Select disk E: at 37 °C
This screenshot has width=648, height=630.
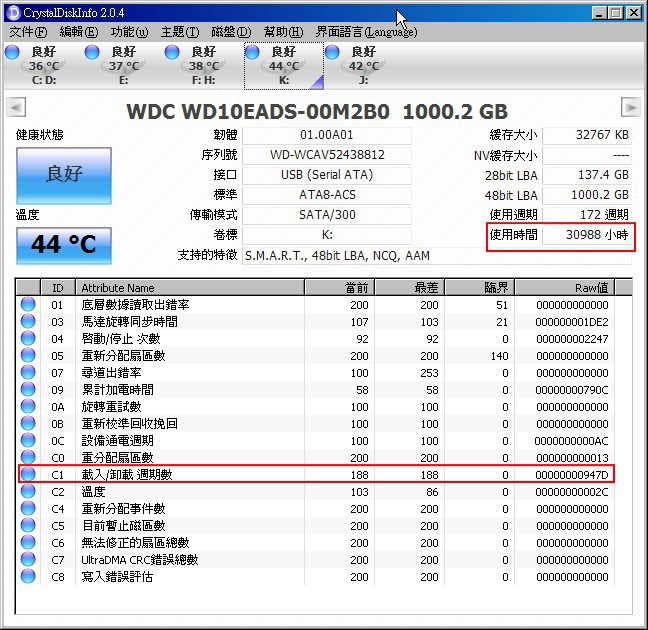(122, 66)
